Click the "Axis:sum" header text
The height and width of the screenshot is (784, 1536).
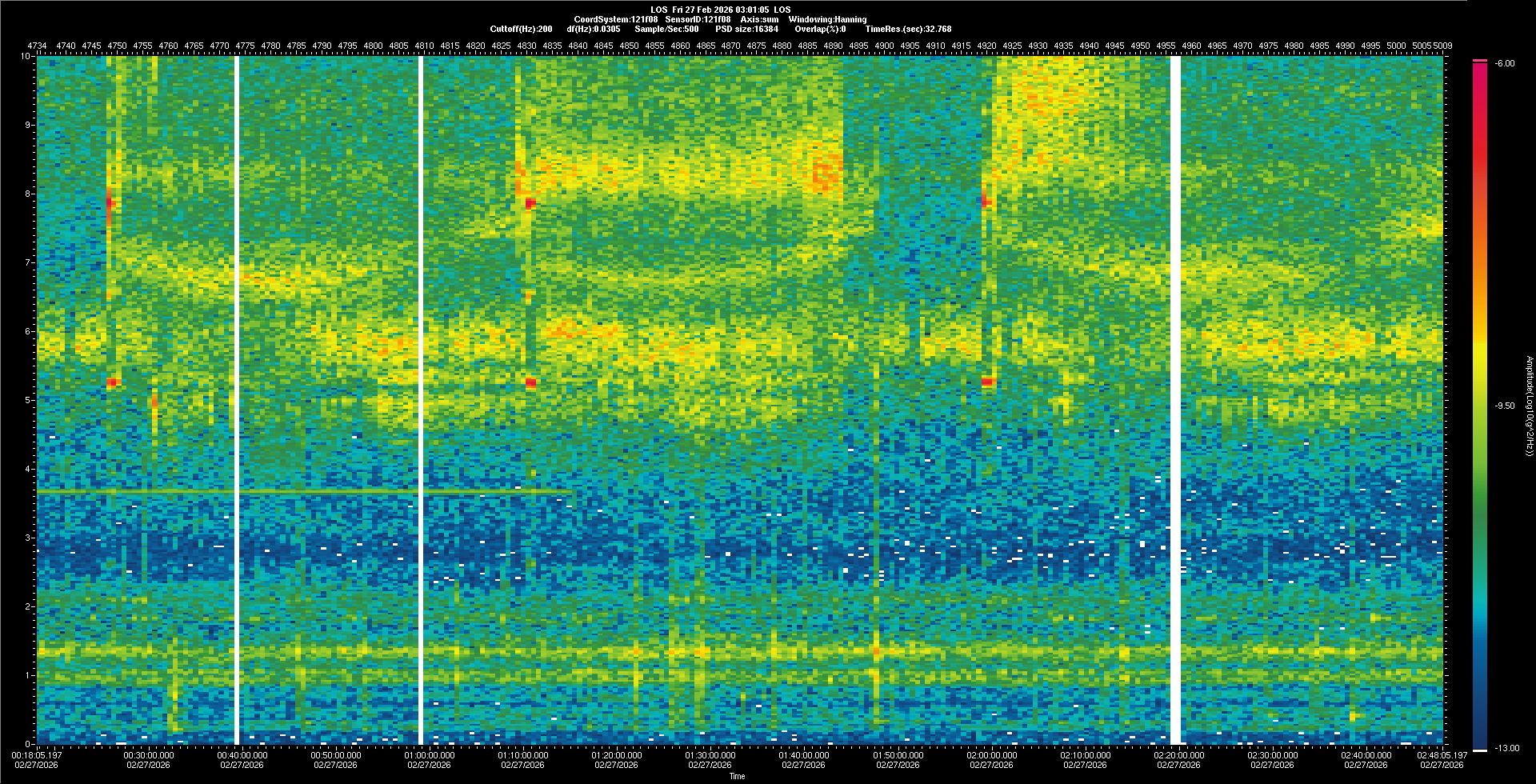pos(760,19)
